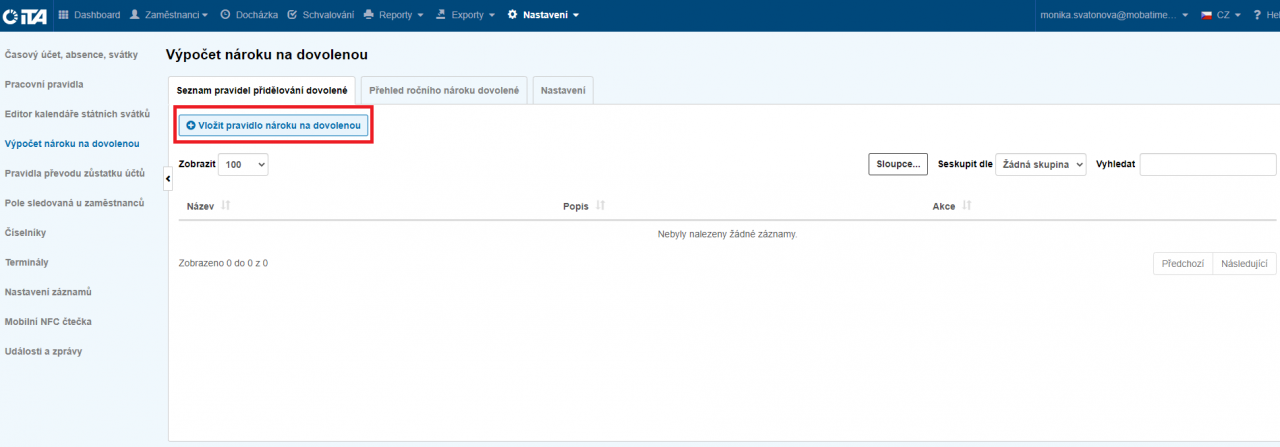The image size is (1280, 447).
Task: Switch to the Nastavení tab
Action: pyautogui.click(x=563, y=90)
